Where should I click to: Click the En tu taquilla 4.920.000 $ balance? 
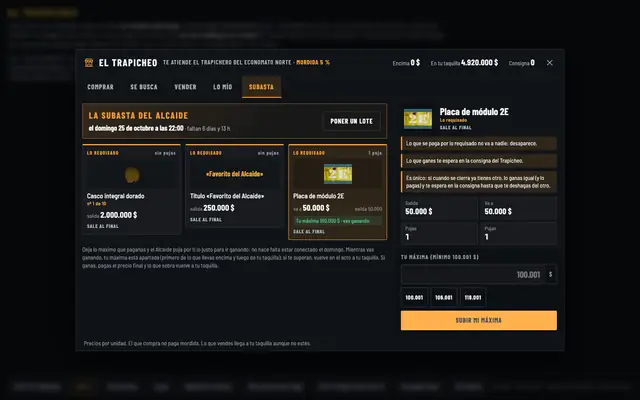point(464,63)
